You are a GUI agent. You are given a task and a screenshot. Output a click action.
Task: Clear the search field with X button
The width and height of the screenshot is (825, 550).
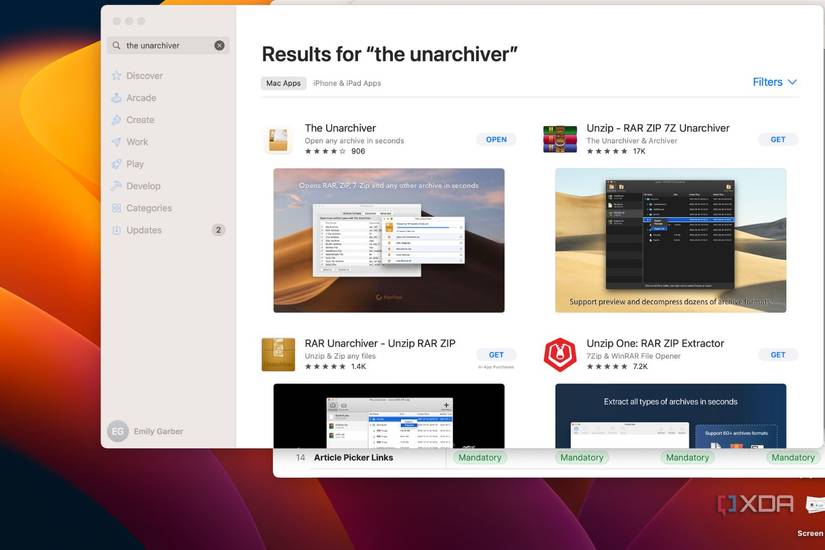pyautogui.click(x=219, y=46)
